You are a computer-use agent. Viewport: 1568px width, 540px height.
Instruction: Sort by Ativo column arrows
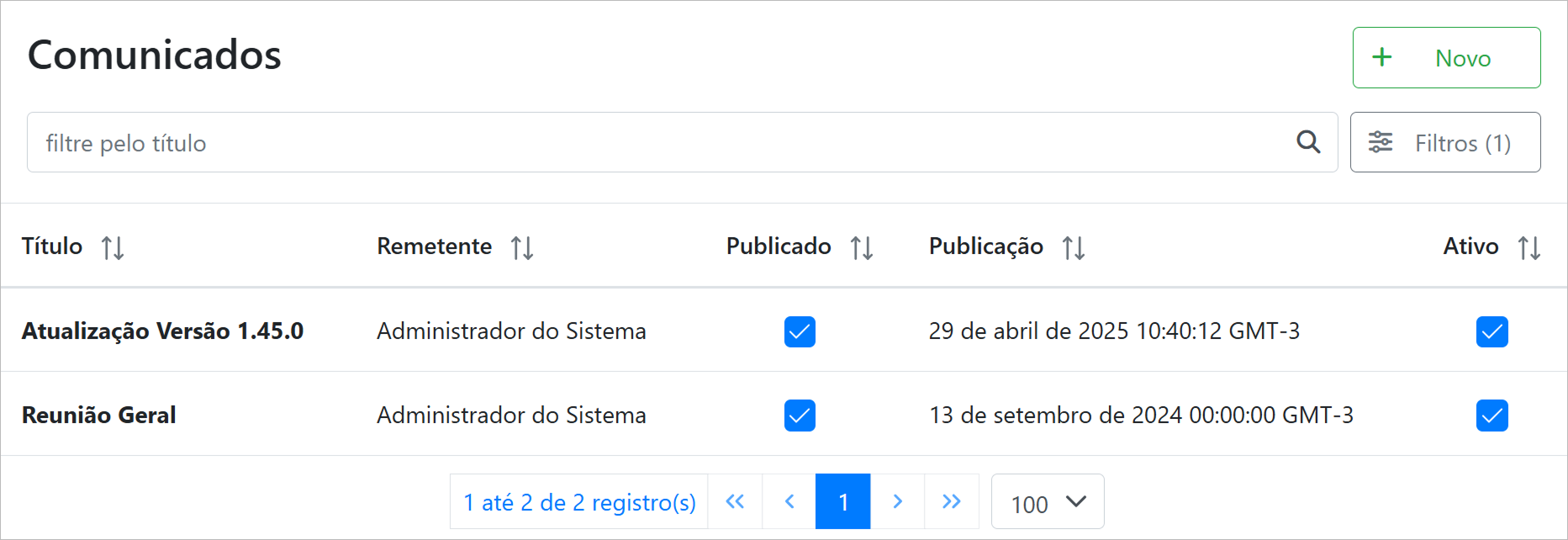tap(1529, 248)
